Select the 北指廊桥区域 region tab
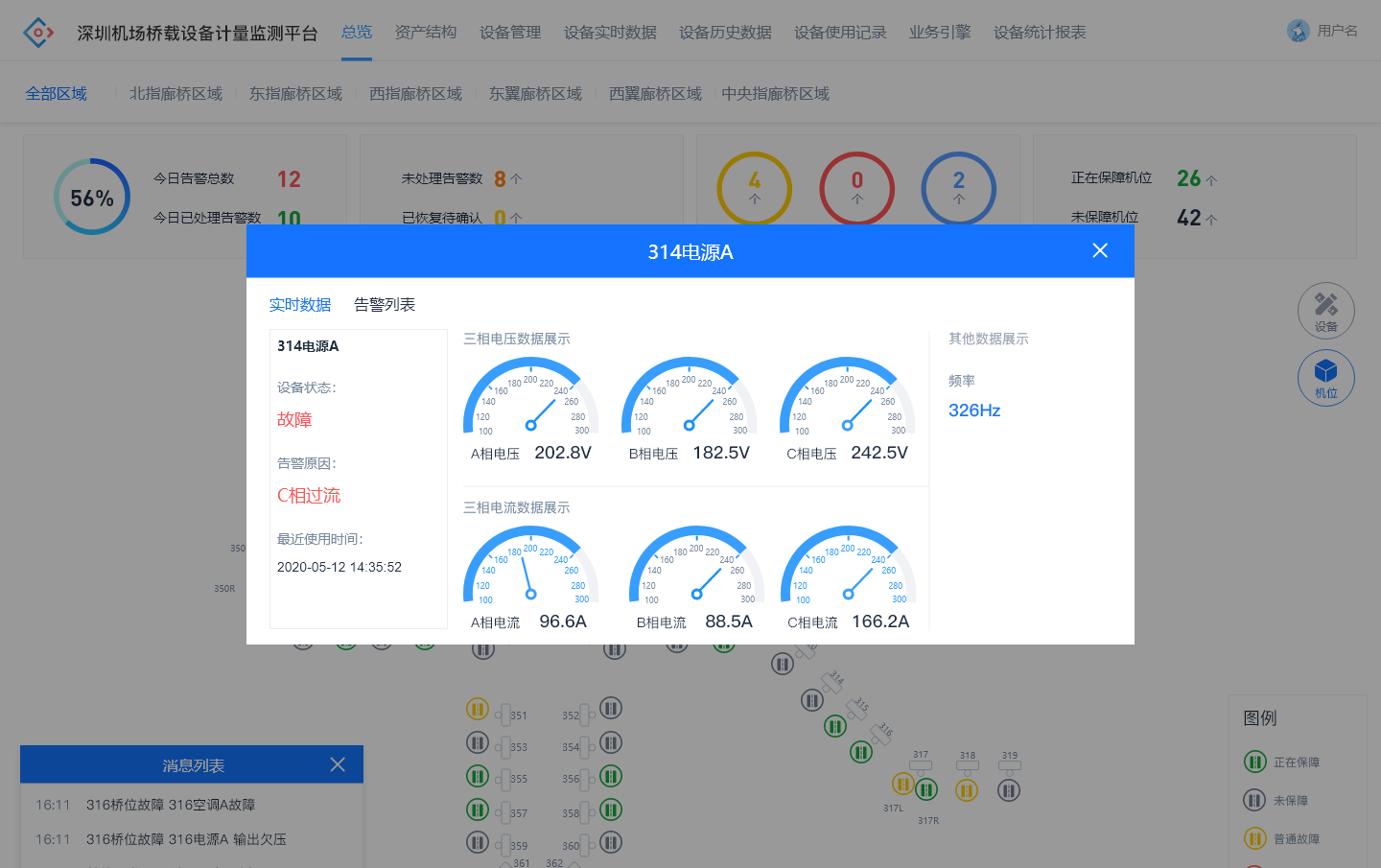This screenshot has height=868, width=1381. [176, 94]
